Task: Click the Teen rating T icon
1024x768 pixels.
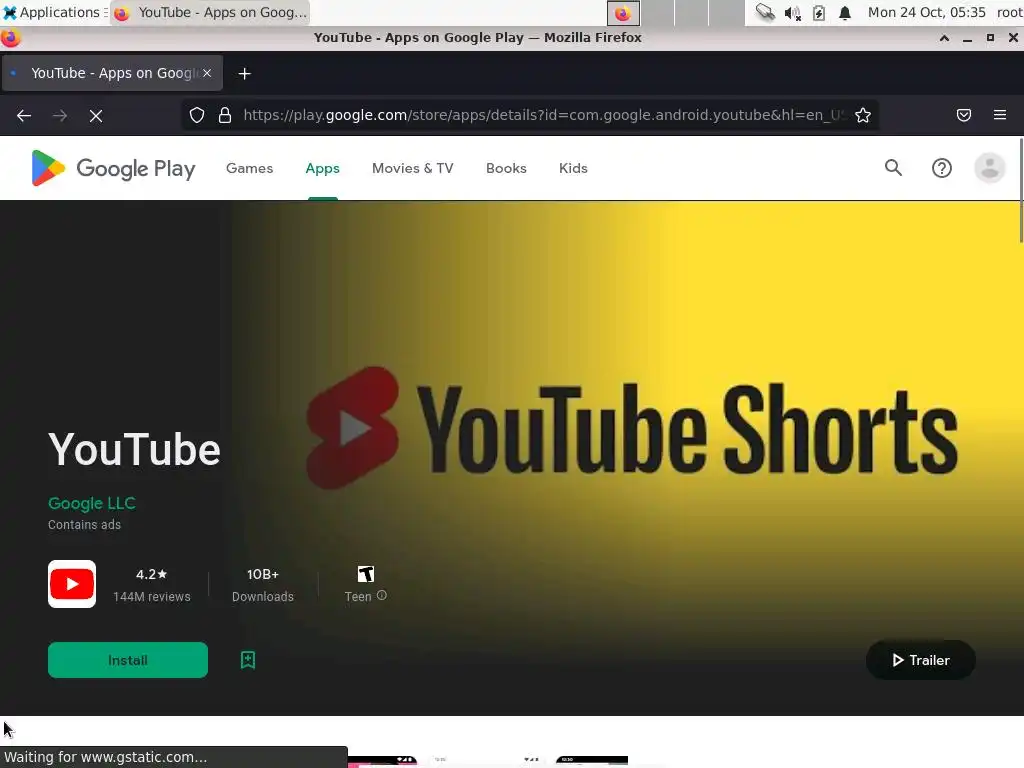Action: pos(366,574)
